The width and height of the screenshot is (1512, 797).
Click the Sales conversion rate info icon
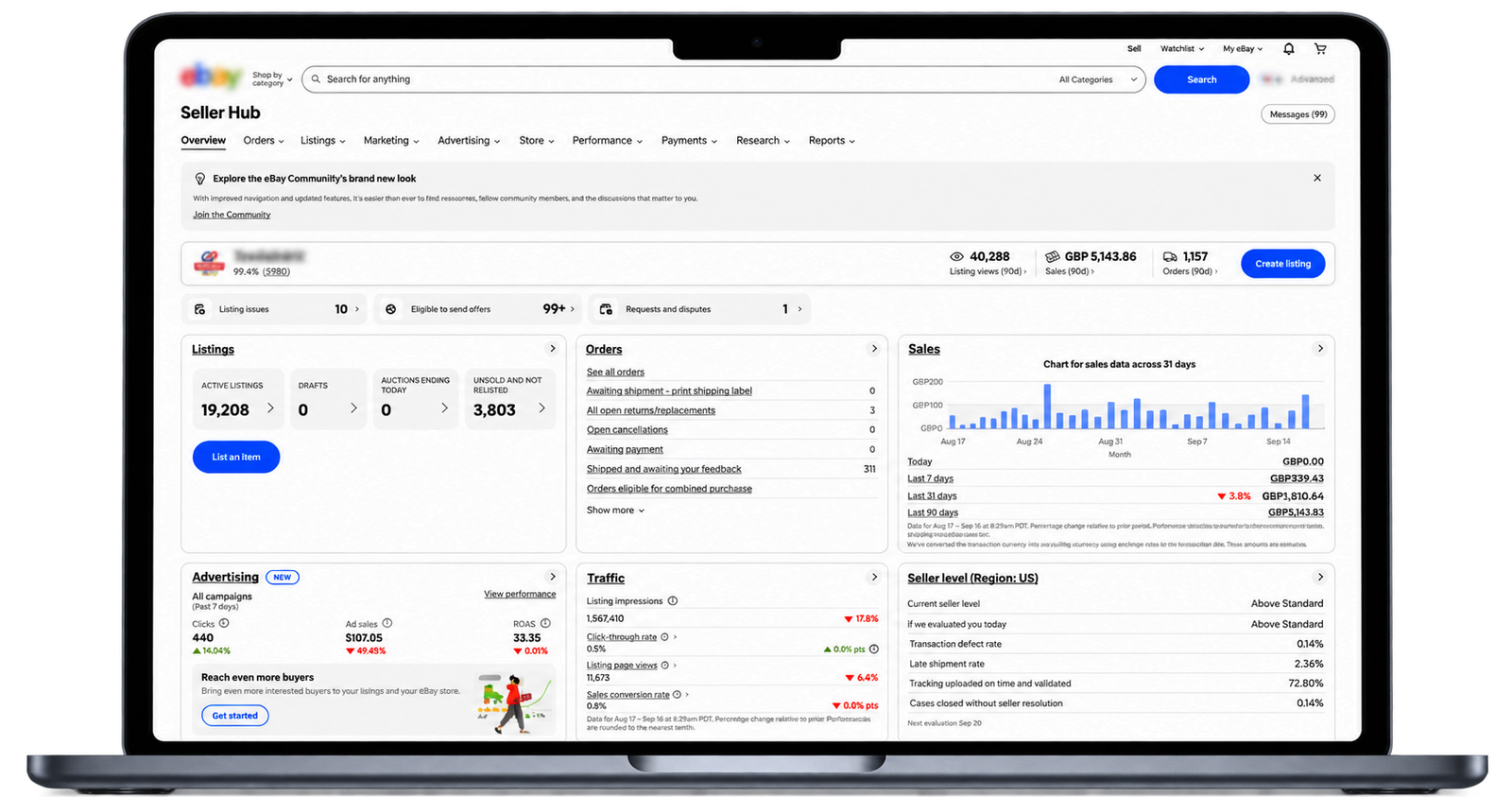click(677, 695)
